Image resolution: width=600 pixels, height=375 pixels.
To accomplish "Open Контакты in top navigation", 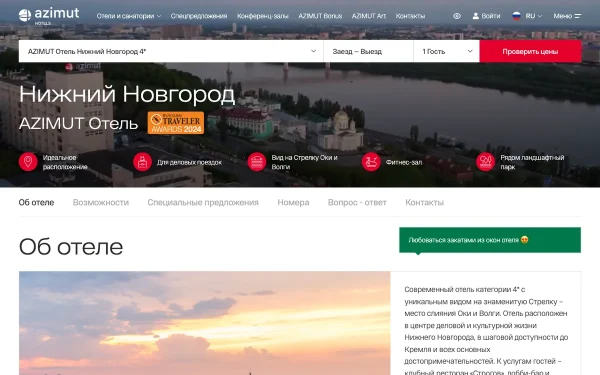I will (x=410, y=16).
